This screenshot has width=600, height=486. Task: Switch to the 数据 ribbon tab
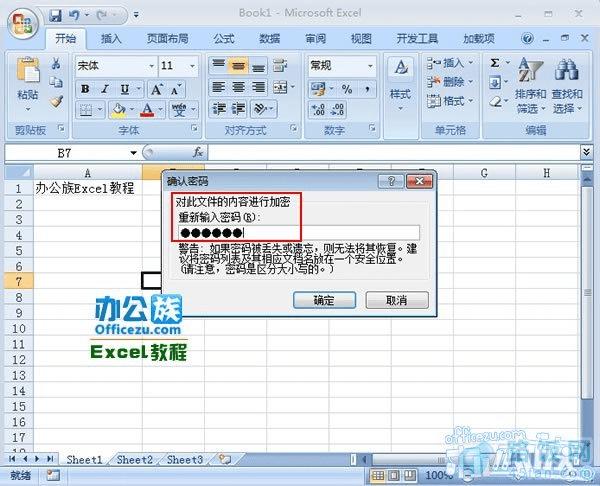pyautogui.click(x=269, y=39)
